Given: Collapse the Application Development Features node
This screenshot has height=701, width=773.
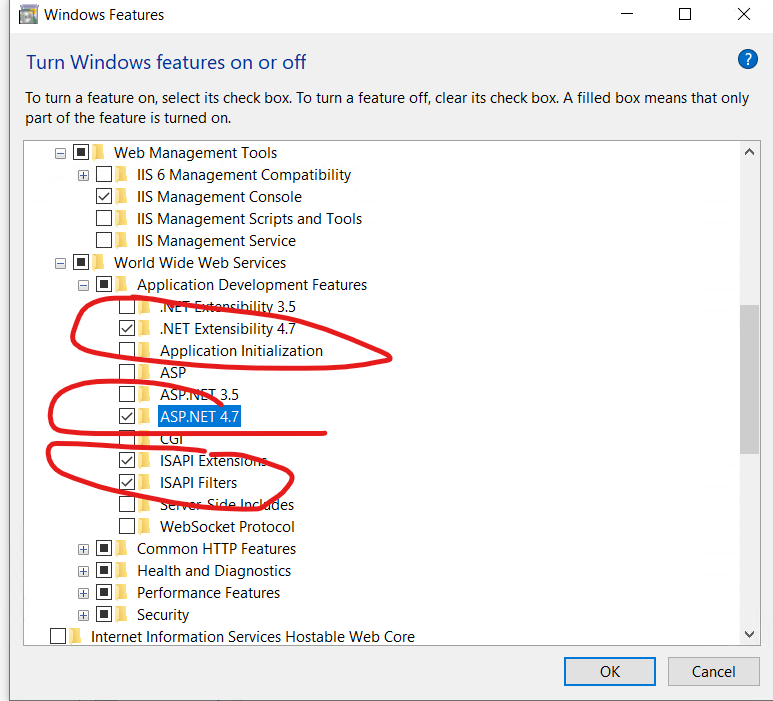Looking at the screenshot, I should click(83, 285).
